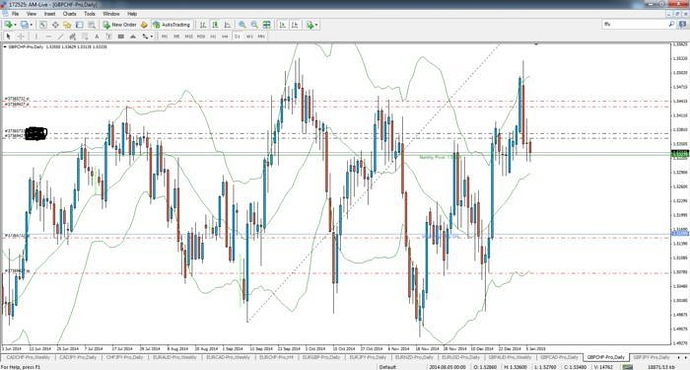This screenshot has width=690, height=370.
Task: Launch MetaEditor from the toolbar
Action: click(144, 25)
